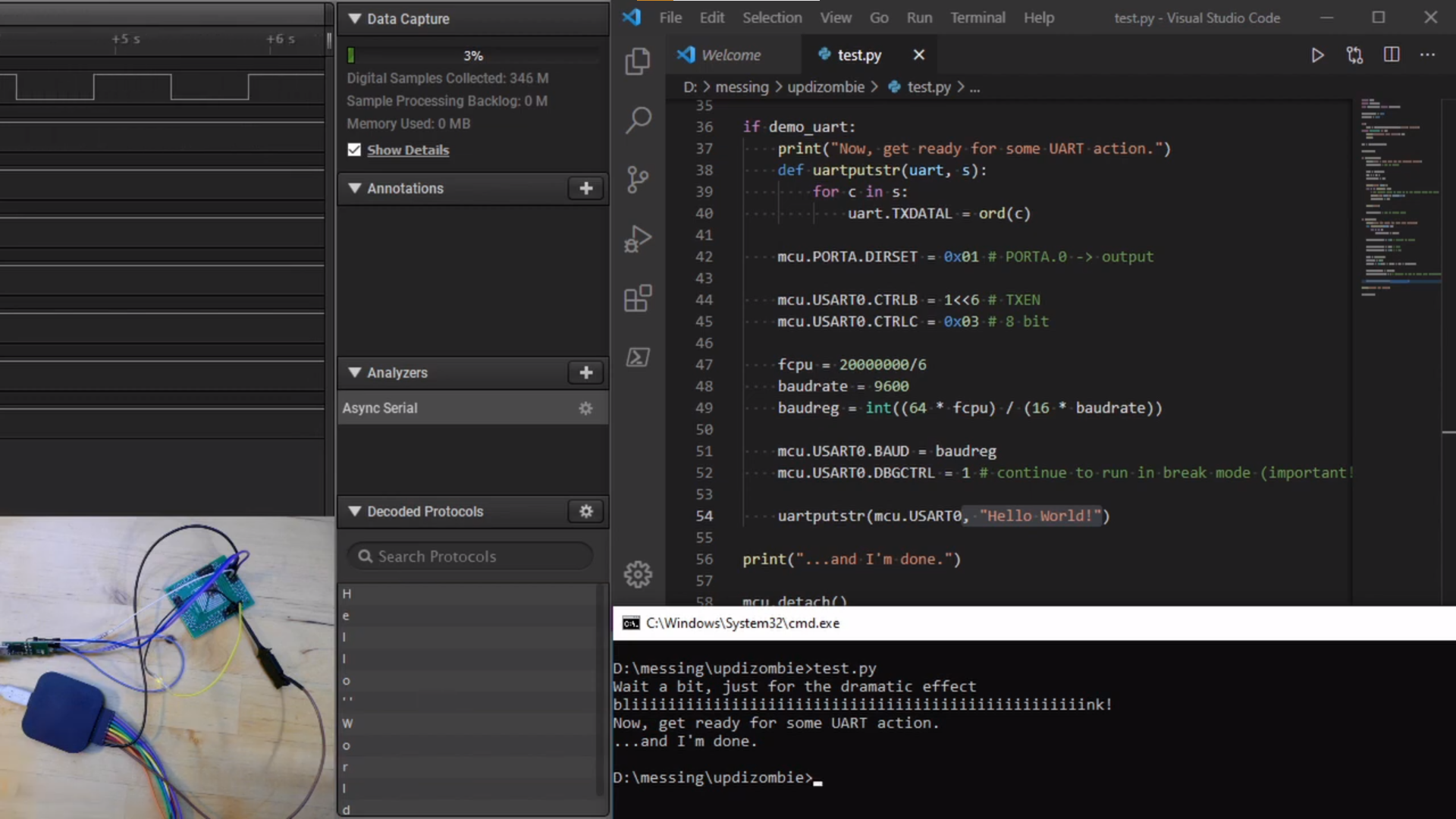
Task: Click the capture progress bar at 3%
Action: tap(473, 55)
